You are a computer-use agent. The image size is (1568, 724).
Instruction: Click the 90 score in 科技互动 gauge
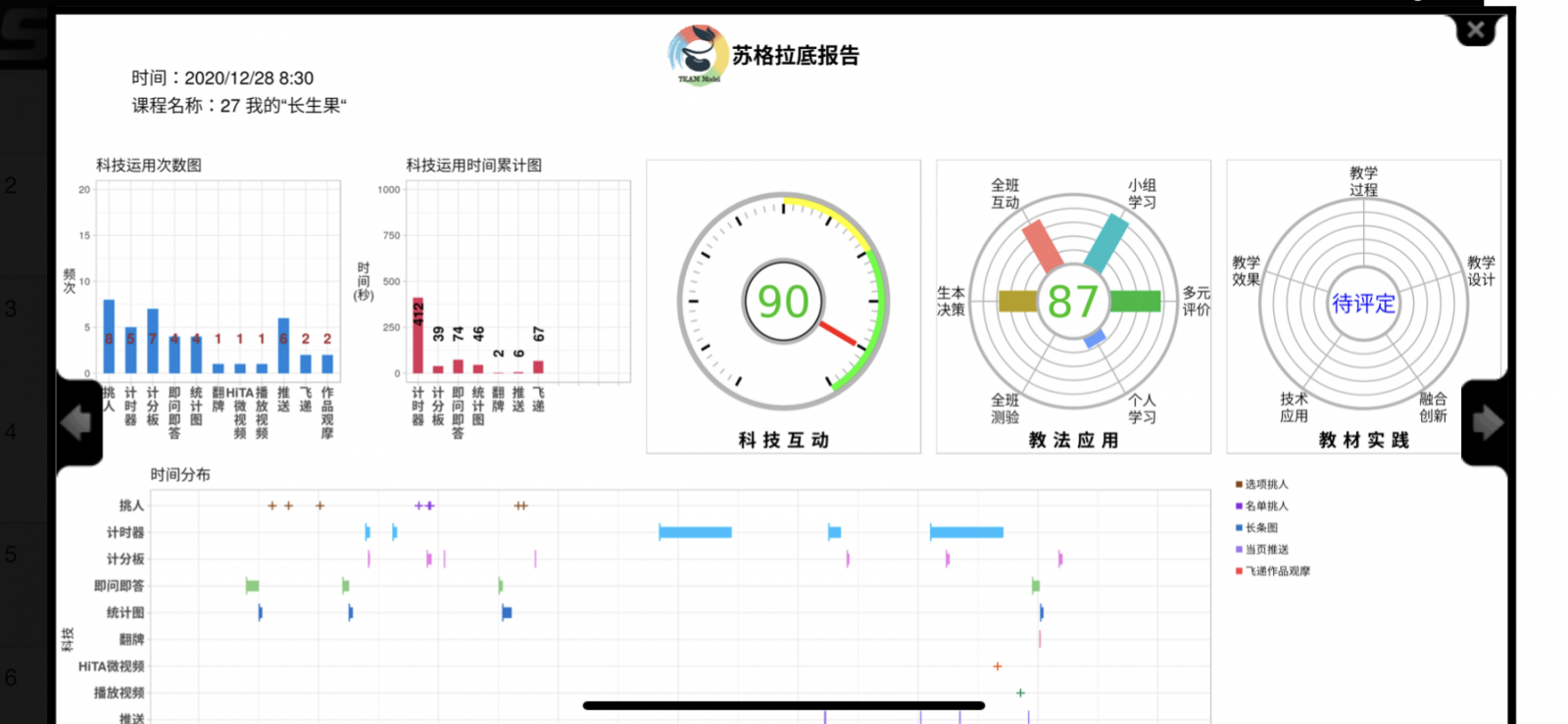point(783,302)
